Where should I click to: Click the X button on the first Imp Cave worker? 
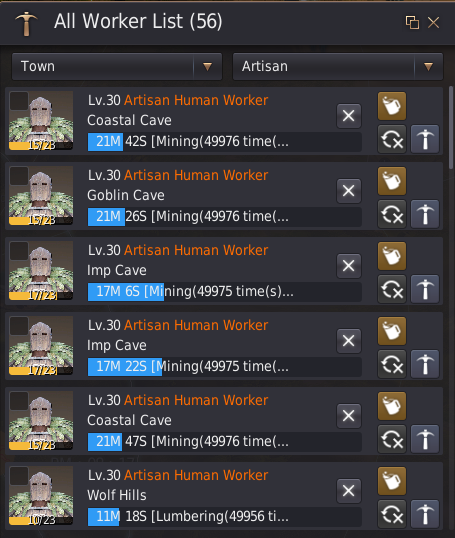(x=349, y=266)
